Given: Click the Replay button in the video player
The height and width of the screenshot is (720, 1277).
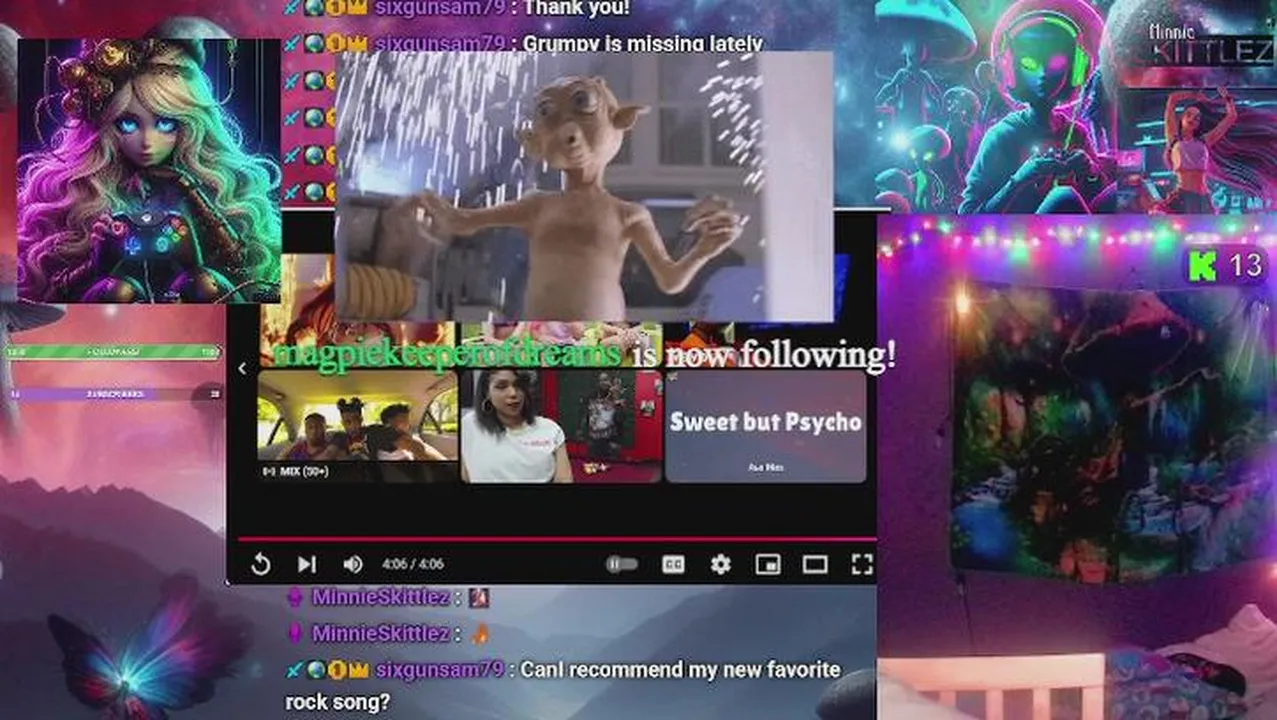Looking at the screenshot, I should click(260, 564).
